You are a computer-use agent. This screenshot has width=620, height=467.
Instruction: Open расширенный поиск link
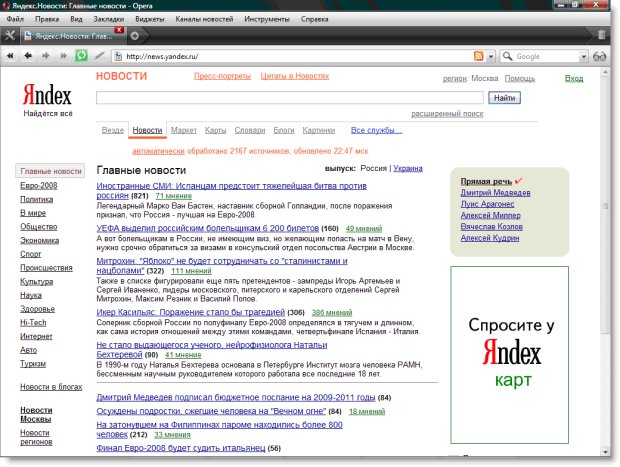(x=447, y=114)
